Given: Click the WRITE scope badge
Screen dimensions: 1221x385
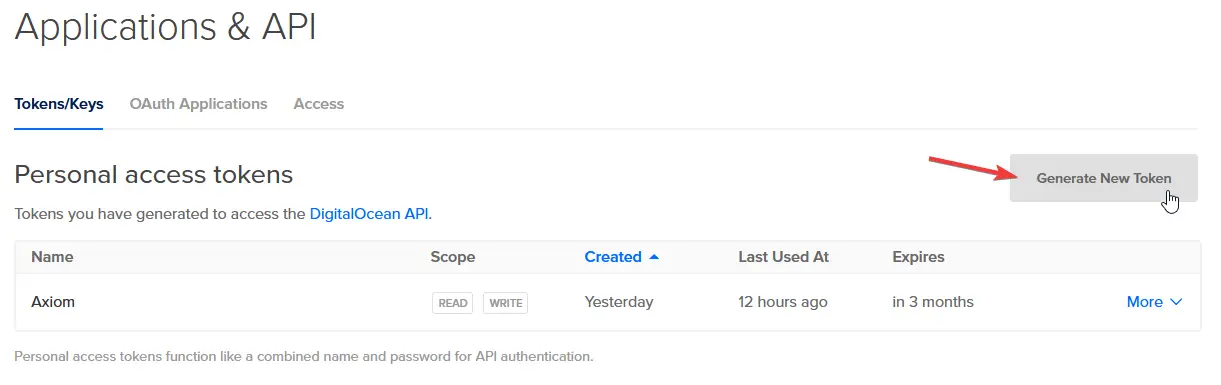Looking at the screenshot, I should pos(506,303).
